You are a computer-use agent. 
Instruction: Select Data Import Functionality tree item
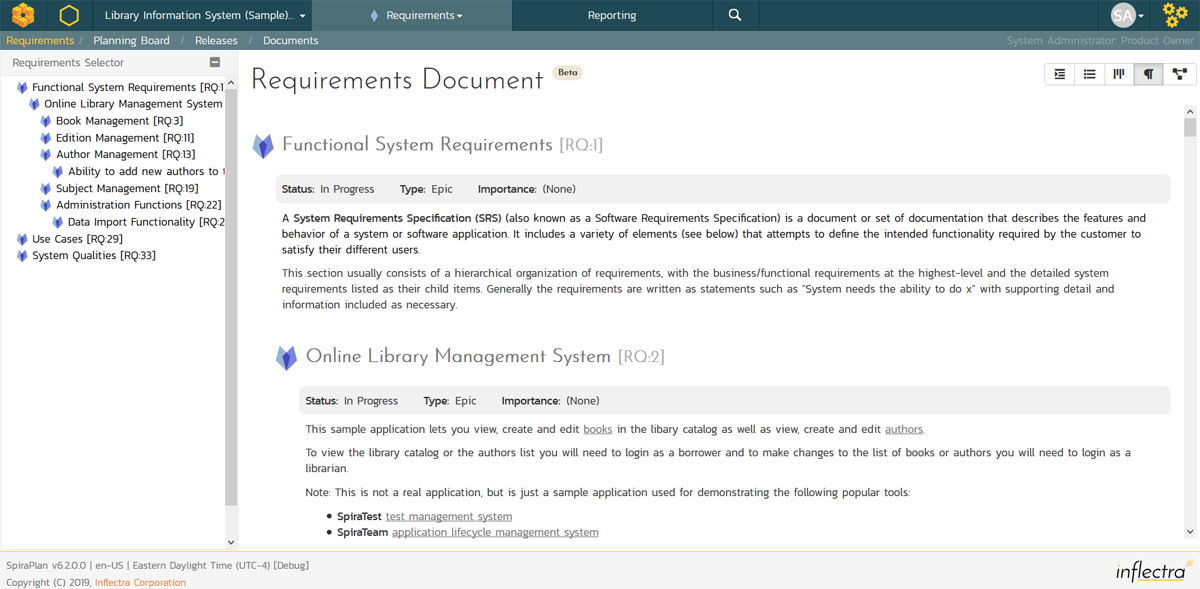click(x=146, y=222)
